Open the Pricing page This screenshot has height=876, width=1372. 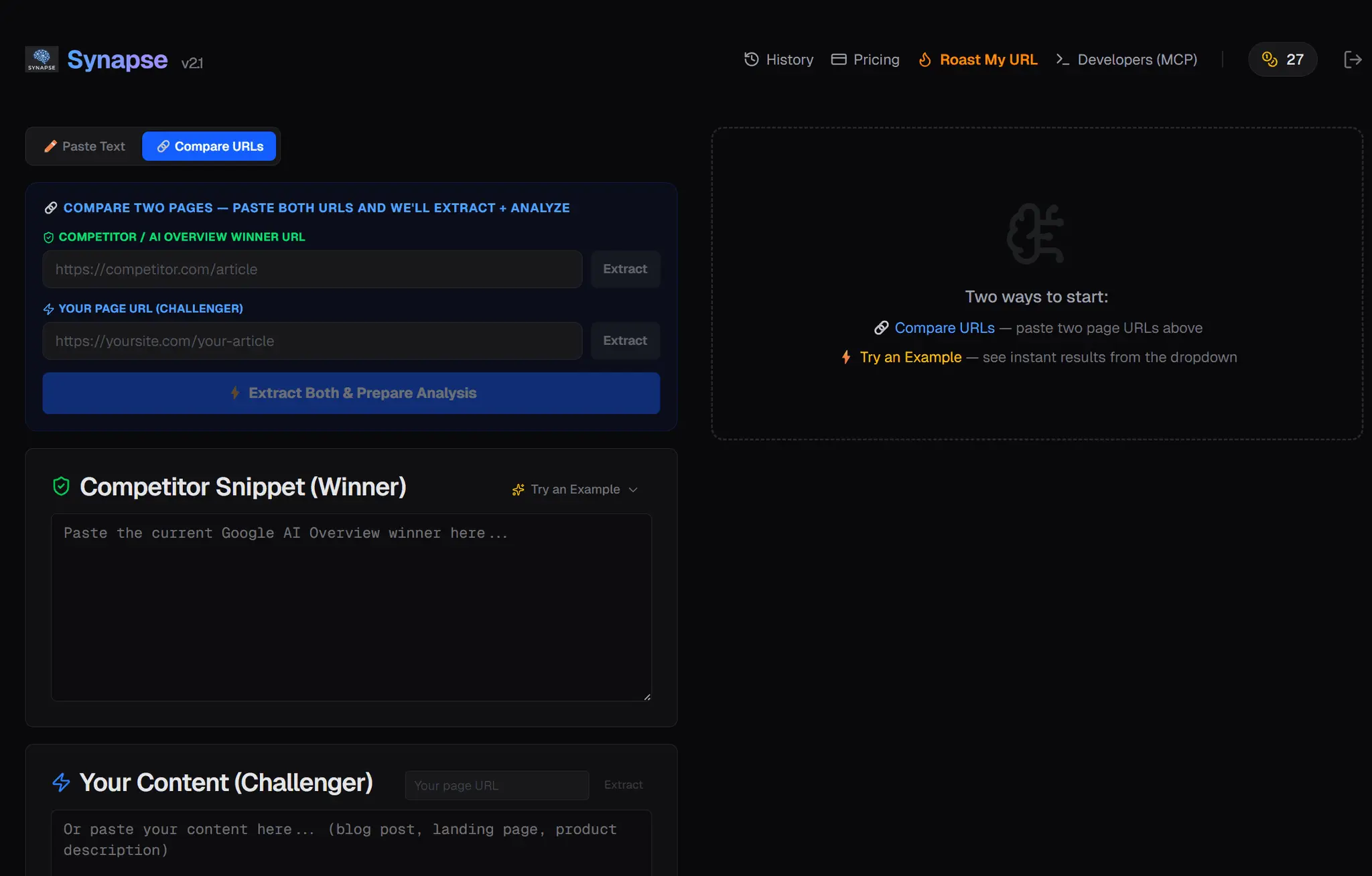[865, 60]
